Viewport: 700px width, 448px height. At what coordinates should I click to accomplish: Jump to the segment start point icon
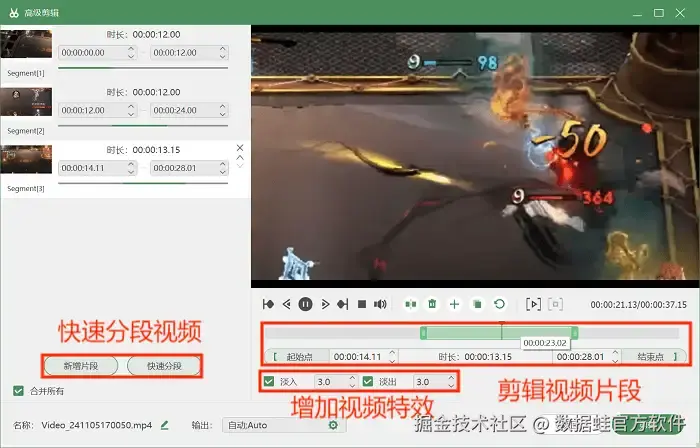268,304
